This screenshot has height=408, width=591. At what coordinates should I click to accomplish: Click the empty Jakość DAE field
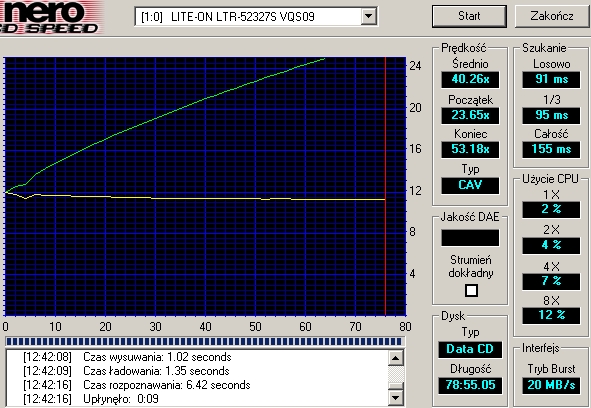[x=470, y=238]
